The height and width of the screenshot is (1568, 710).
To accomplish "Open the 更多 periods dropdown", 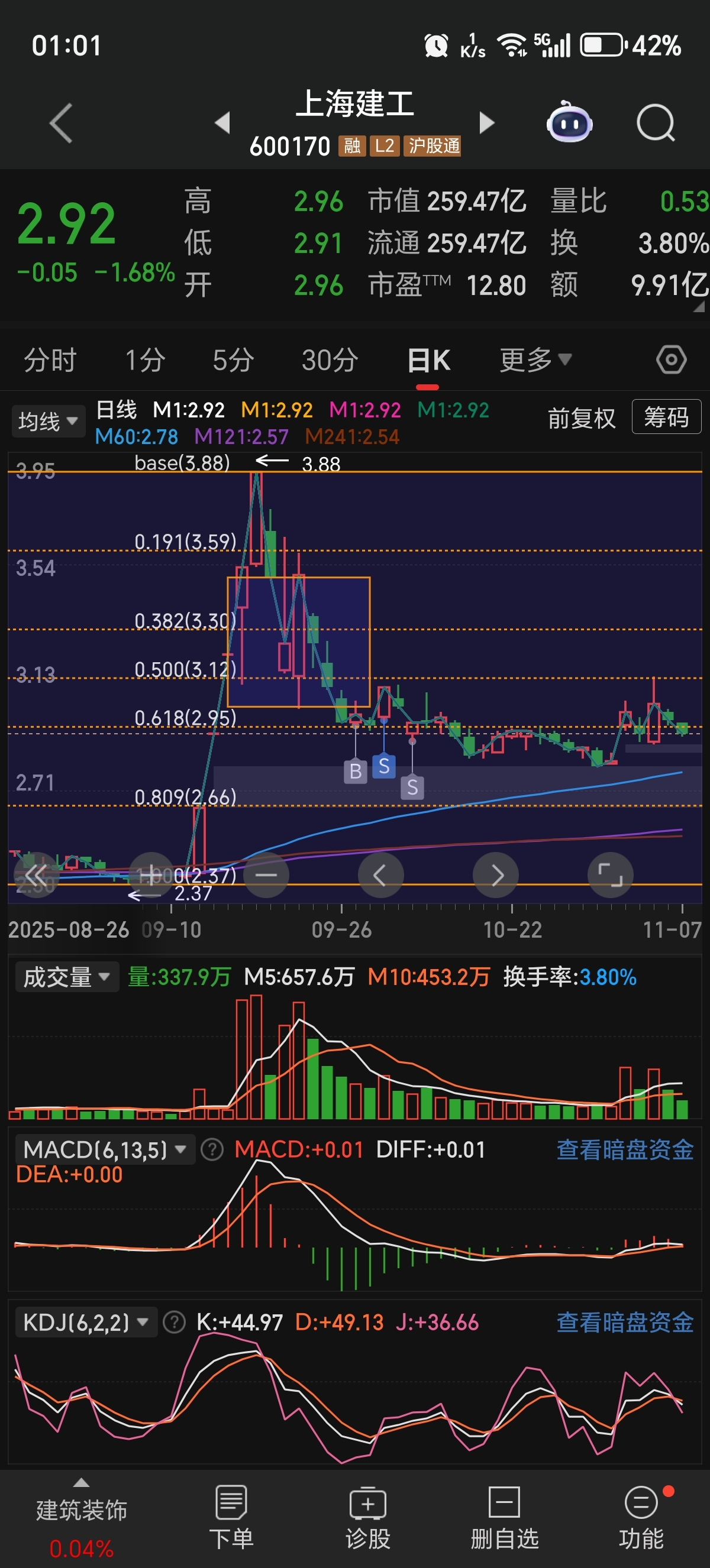I will click(535, 359).
